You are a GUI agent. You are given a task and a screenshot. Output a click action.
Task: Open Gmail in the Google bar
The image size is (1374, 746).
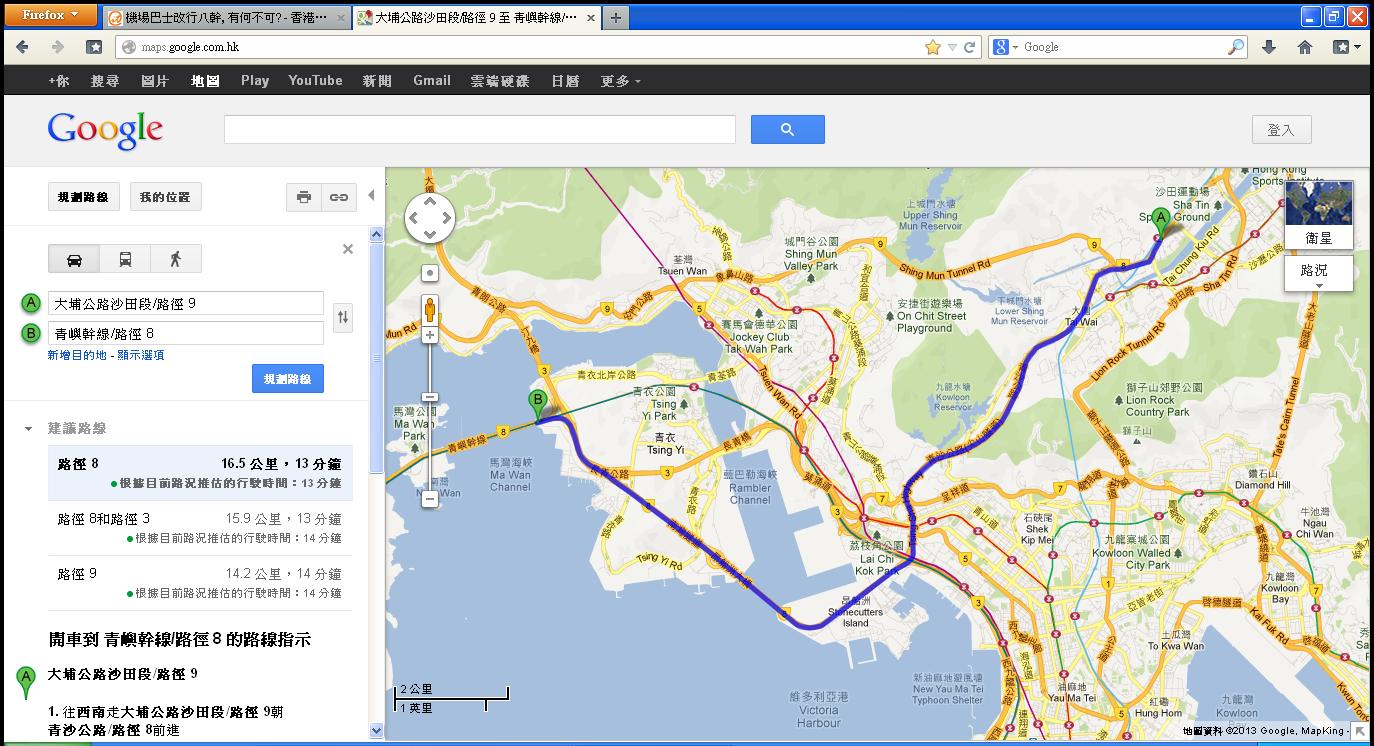(x=432, y=81)
